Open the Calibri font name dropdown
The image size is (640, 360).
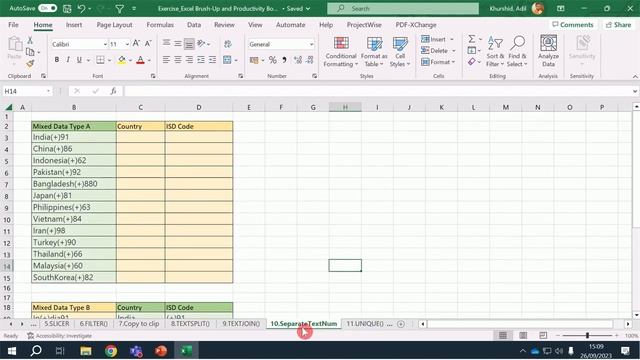[105, 44]
